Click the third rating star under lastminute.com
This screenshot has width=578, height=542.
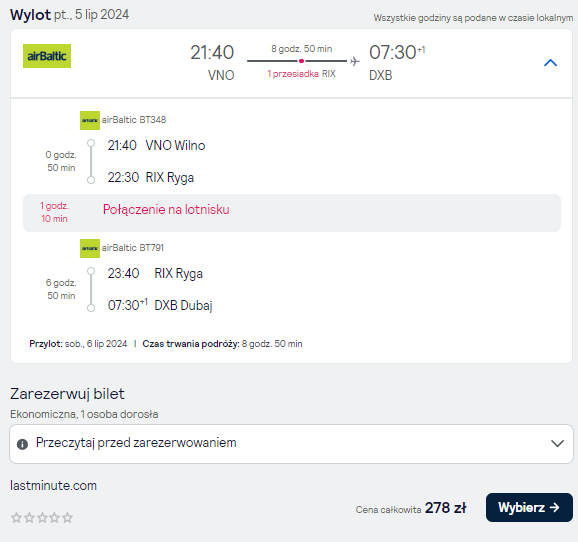[x=42, y=518]
